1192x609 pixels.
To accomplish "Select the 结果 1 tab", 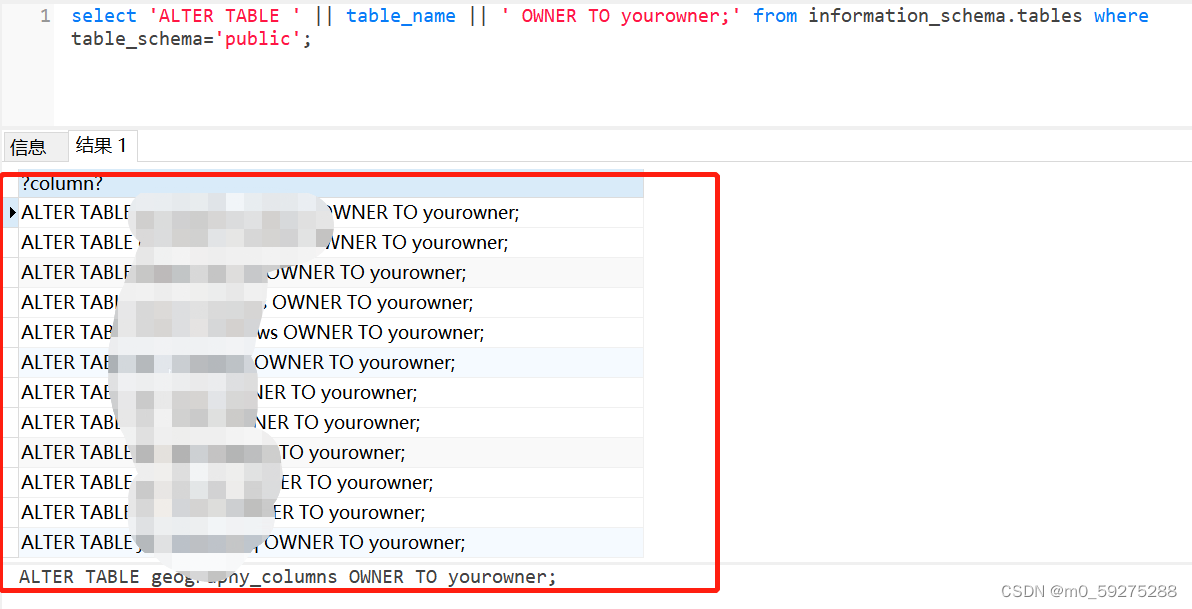I will pyautogui.click(x=101, y=145).
